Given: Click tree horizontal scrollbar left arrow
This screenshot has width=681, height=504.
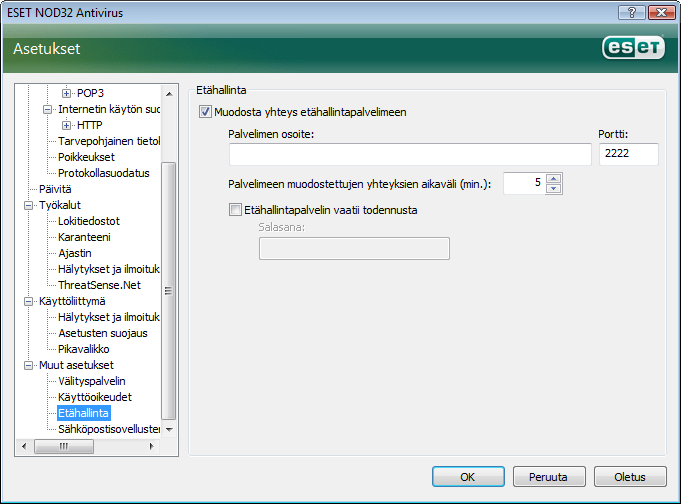Looking at the screenshot, I should [24, 446].
